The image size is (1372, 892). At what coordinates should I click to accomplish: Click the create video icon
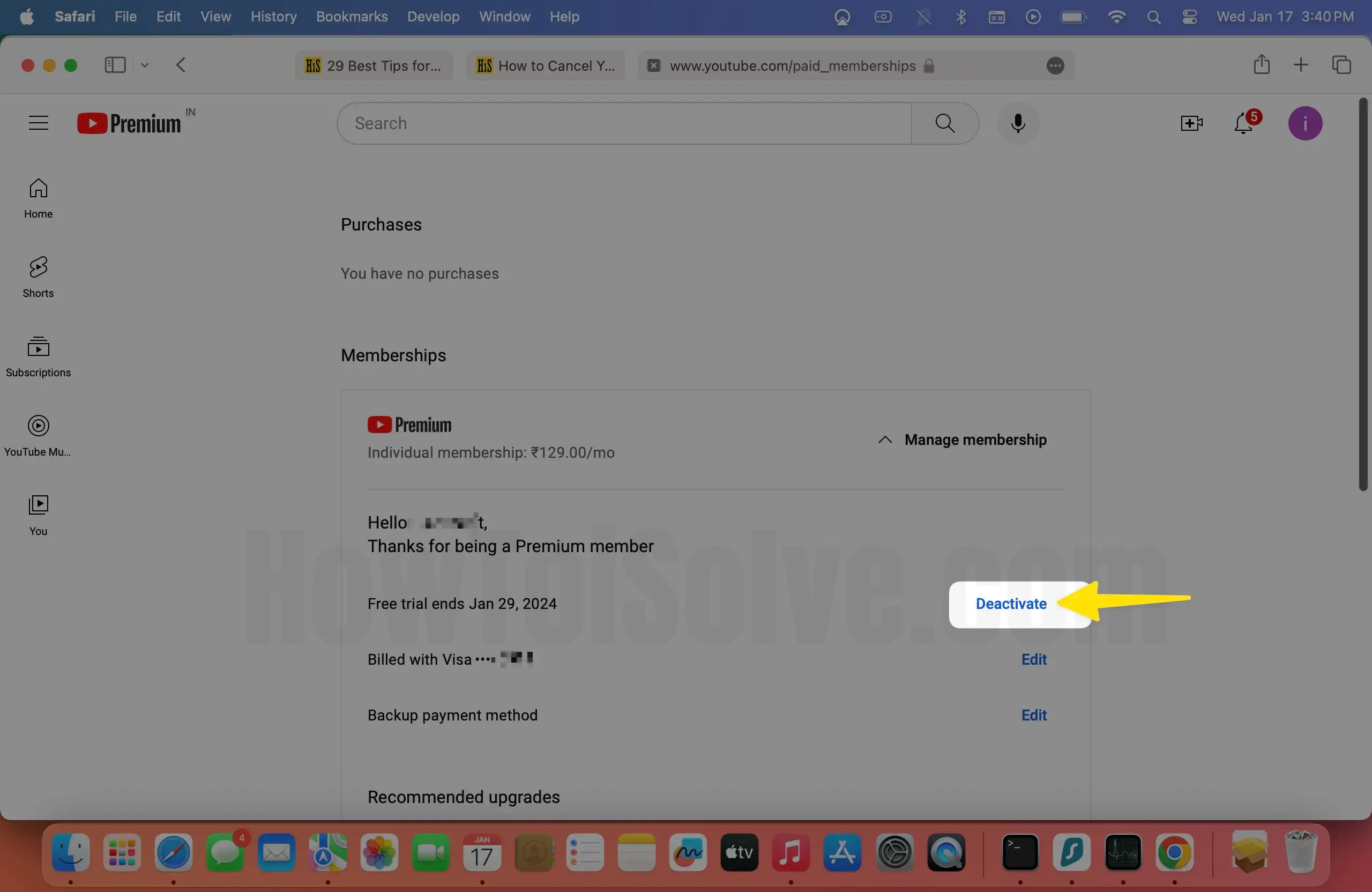point(1191,123)
